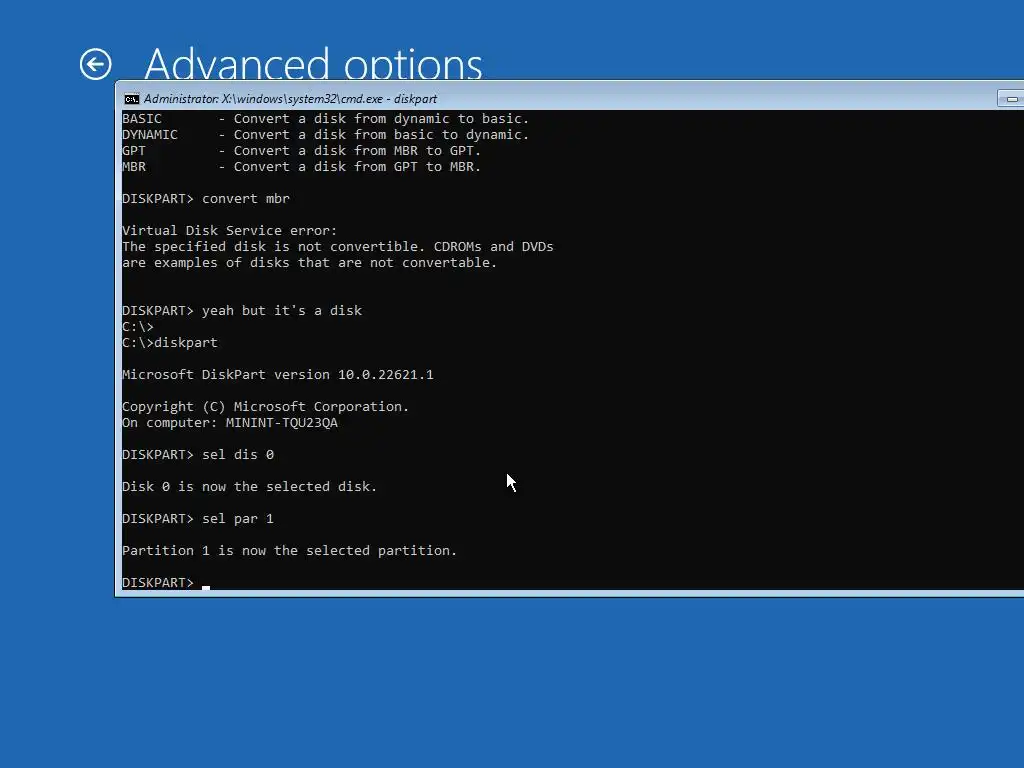Click 'Microsoft DiskPart version 10.0.22621.1' text
Image resolution: width=1024 pixels, height=768 pixels.
(278, 375)
